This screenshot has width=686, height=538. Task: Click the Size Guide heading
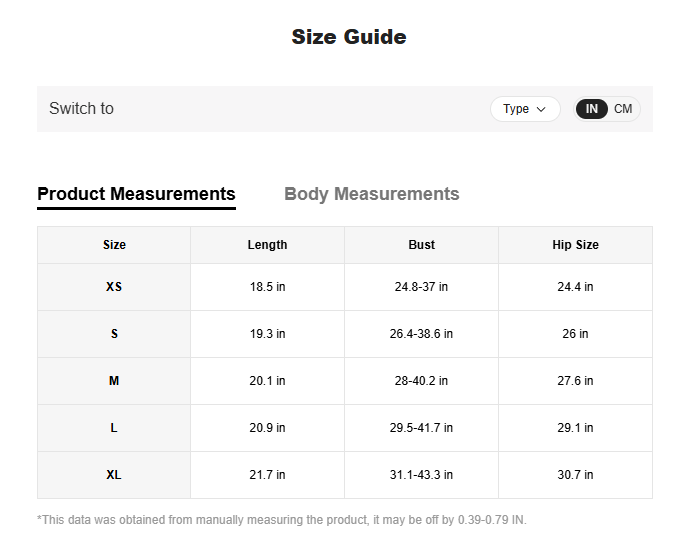[348, 37]
